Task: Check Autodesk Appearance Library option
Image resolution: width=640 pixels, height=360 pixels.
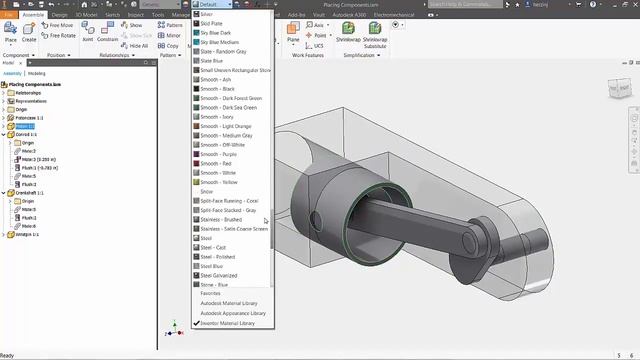Action: [x=233, y=313]
